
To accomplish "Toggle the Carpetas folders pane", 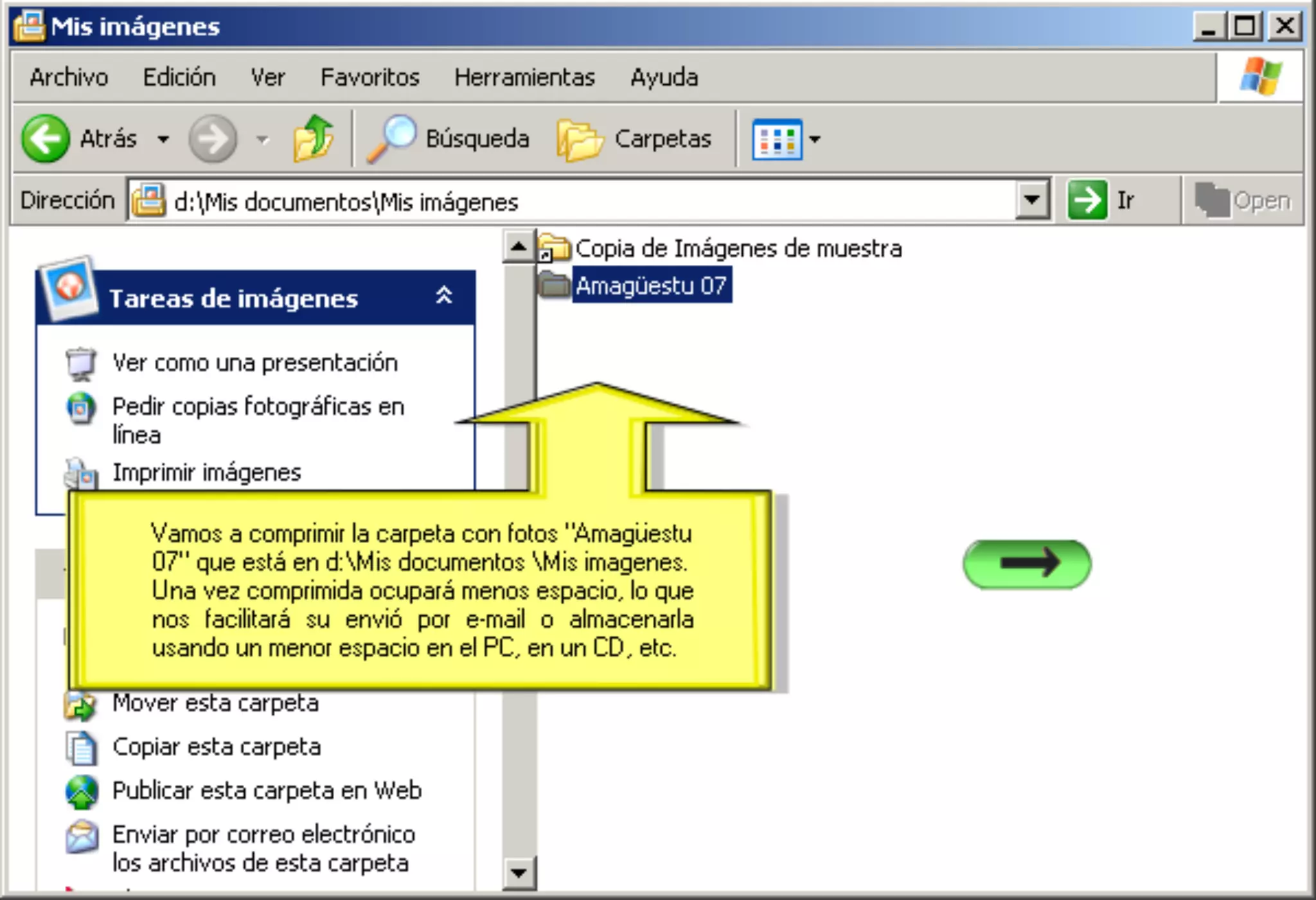I will 635,138.
